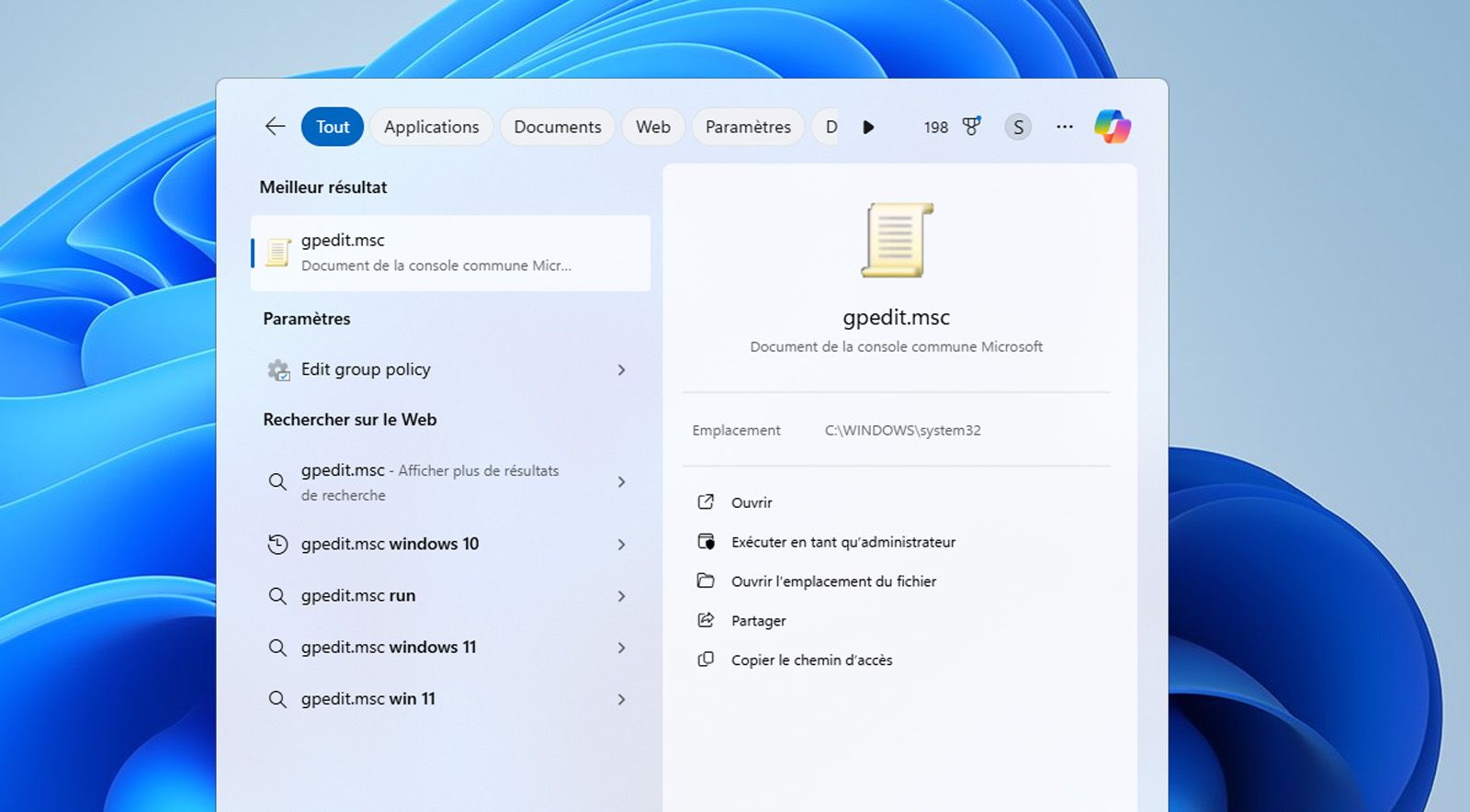Select the gpedit.msc windows 10 suggestion
Image resolution: width=1470 pixels, height=812 pixels.
[x=450, y=544]
